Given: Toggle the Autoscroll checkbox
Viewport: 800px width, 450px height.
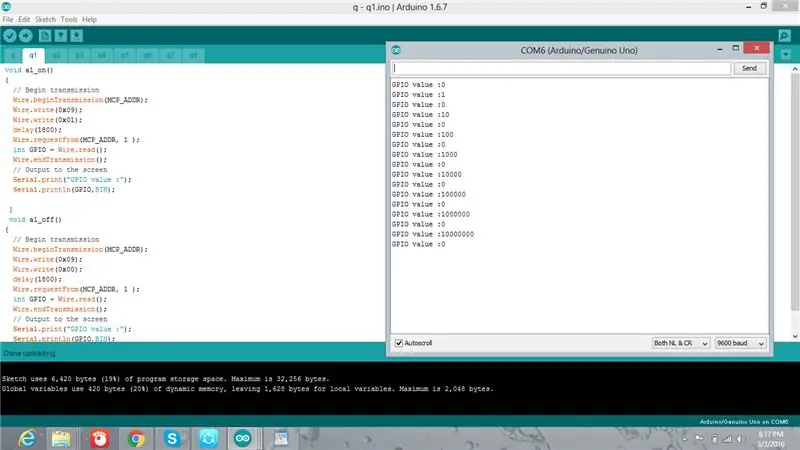Looking at the screenshot, I should pyautogui.click(x=399, y=343).
